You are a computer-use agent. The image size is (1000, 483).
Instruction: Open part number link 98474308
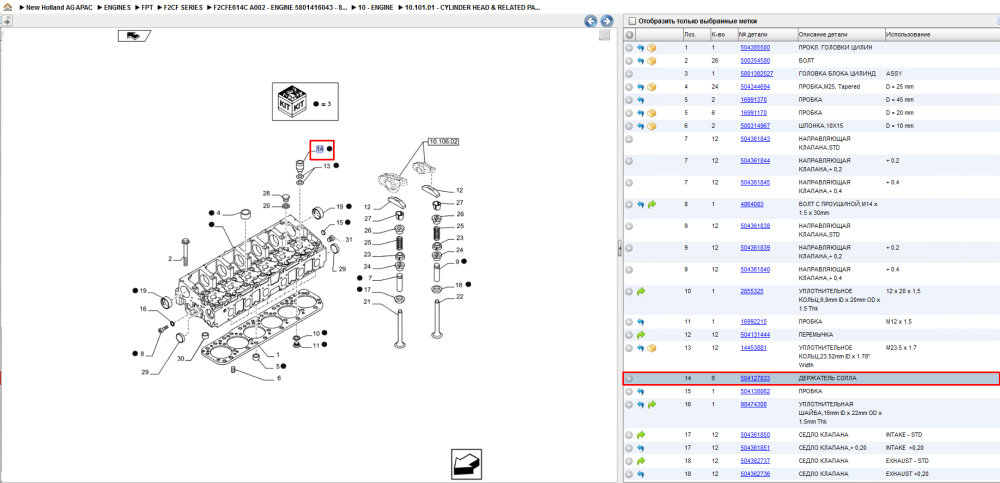click(753, 405)
